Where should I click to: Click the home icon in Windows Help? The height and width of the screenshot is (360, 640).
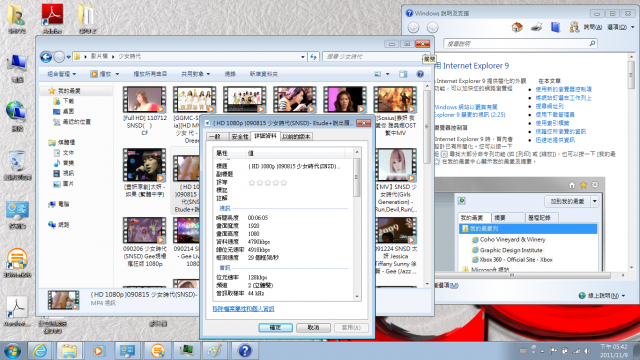click(x=517, y=27)
